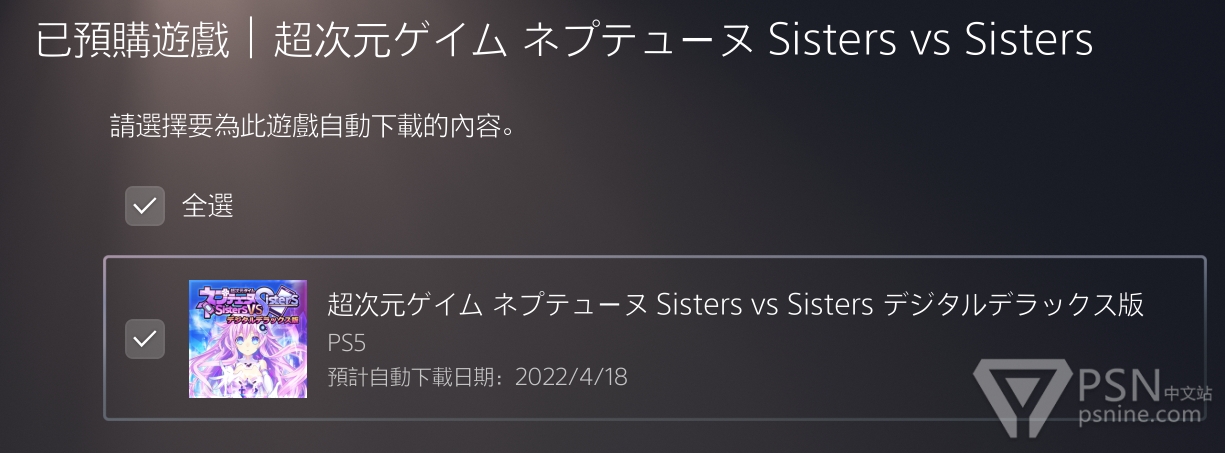Click the 全選 label text
Viewport: 1225px width, 453px height.
[207, 206]
